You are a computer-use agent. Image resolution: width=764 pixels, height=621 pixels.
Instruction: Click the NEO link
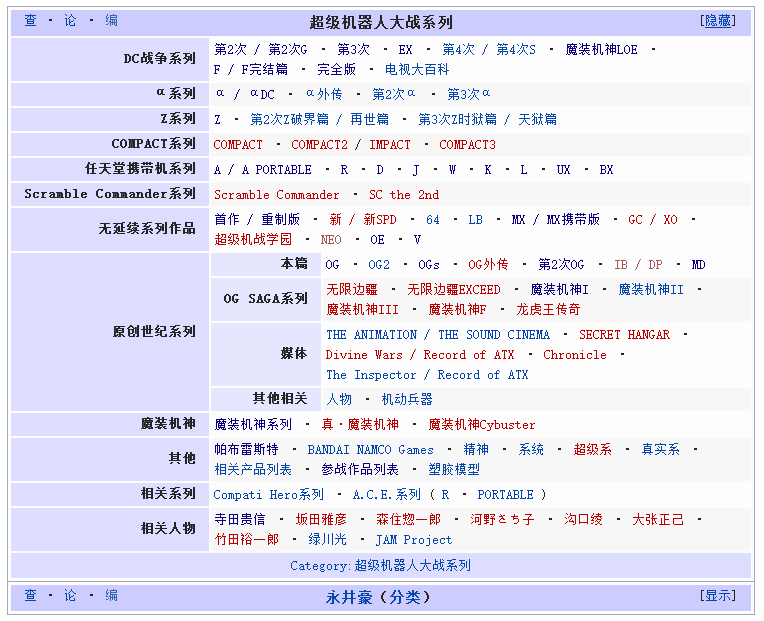pyautogui.click(x=331, y=240)
